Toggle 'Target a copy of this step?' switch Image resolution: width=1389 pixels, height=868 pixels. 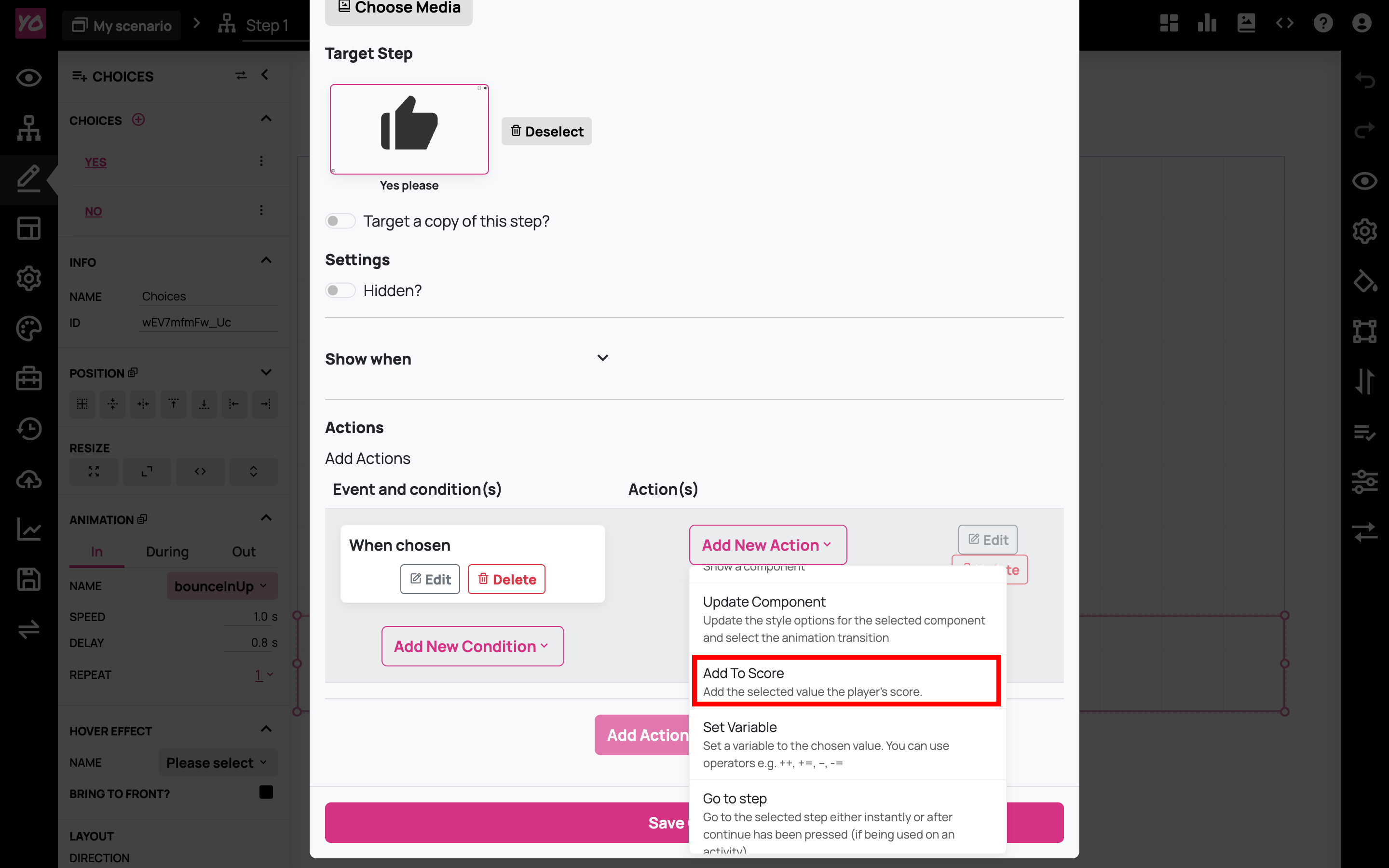pos(340,221)
